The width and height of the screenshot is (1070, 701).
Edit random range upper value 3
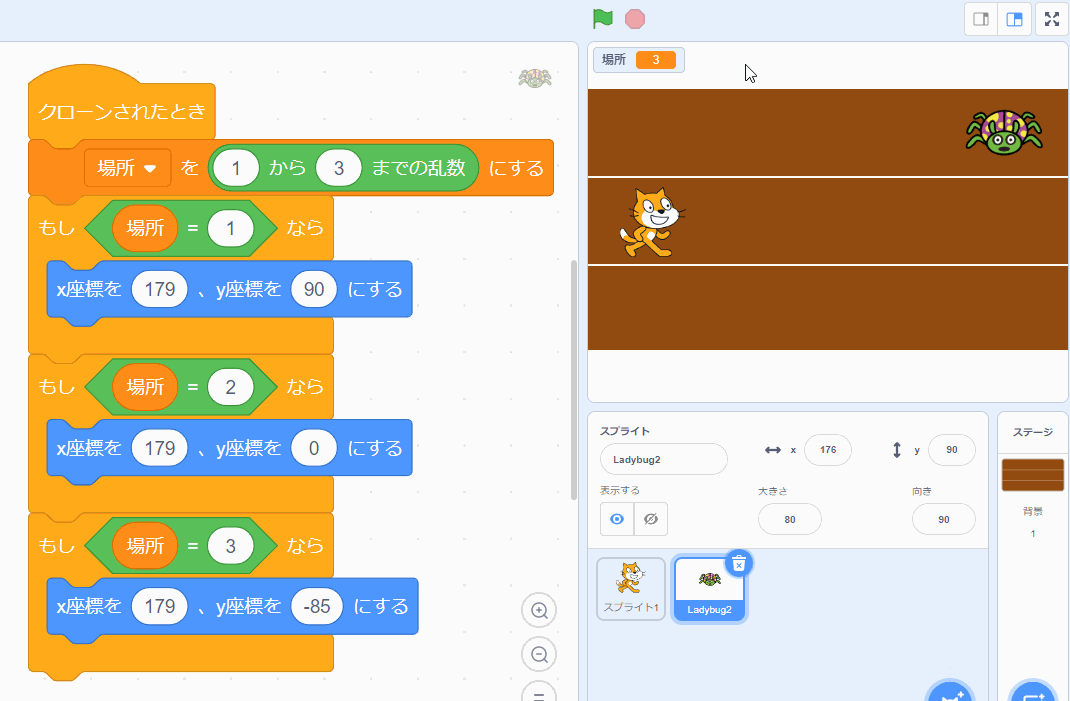tap(338, 168)
